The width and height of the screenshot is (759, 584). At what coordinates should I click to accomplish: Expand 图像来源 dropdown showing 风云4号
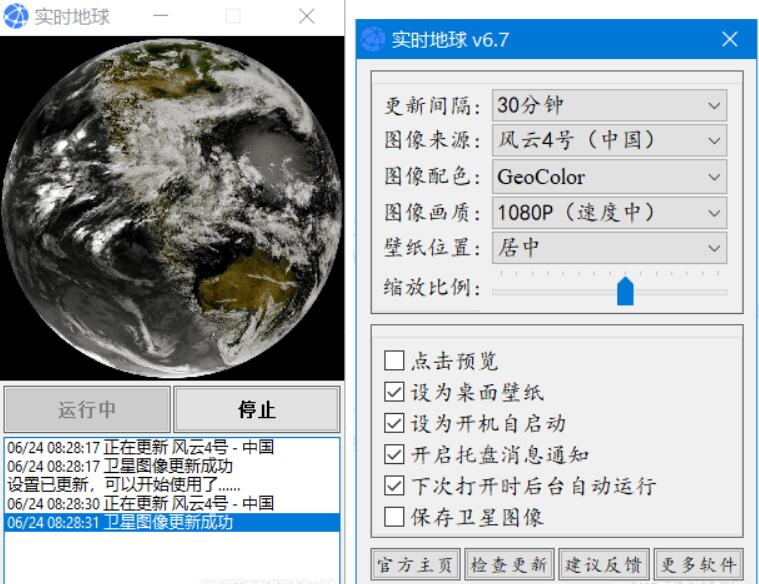click(609, 141)
